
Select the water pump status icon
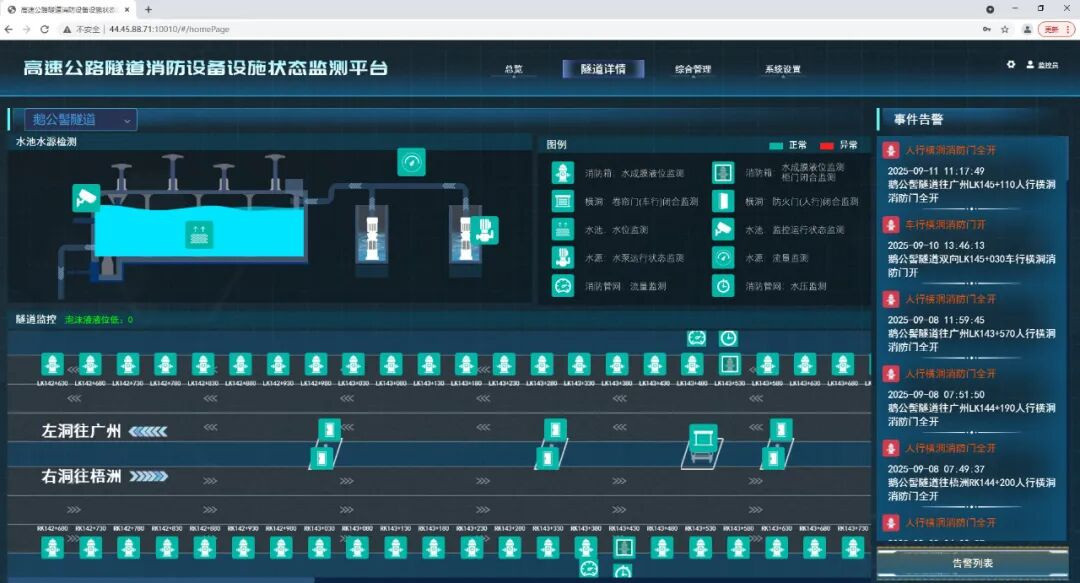coord(483,229)
